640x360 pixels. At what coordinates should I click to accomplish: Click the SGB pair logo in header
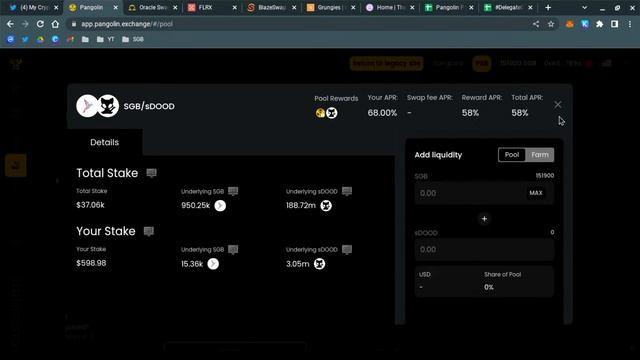[x=87, y=106]
